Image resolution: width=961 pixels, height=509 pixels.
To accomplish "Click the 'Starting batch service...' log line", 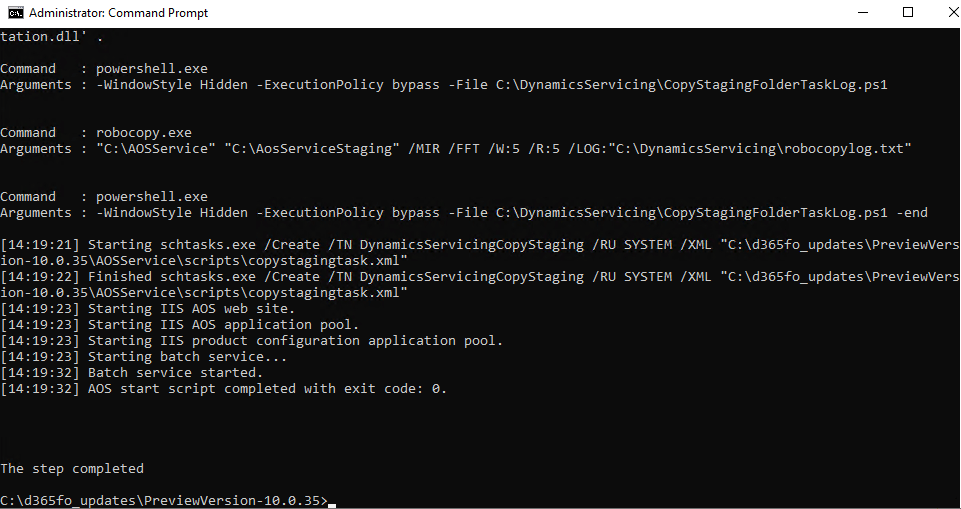I will 143,356.
